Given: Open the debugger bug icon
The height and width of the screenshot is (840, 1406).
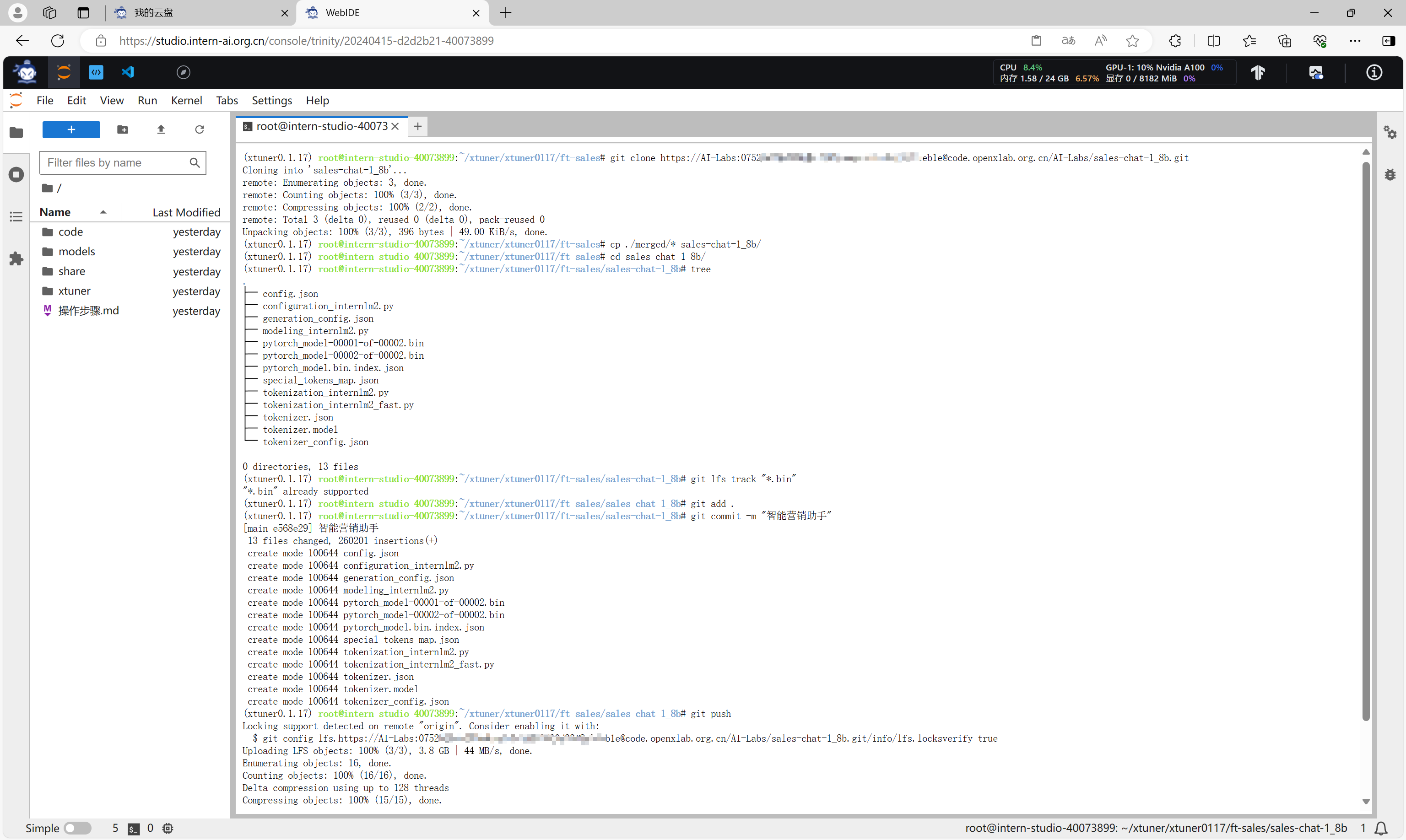Looking at the screenshot, I should (1390, 174).
